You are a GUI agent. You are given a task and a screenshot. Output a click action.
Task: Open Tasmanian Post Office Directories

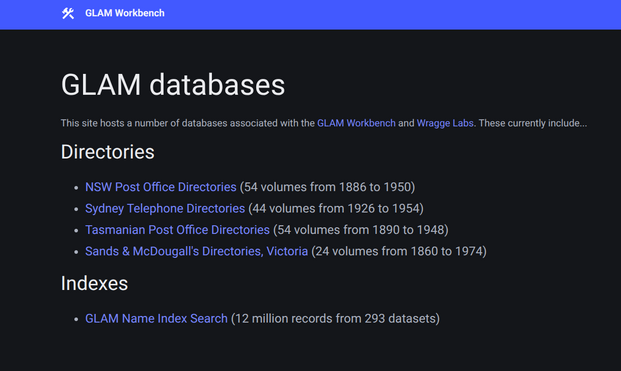177,230
